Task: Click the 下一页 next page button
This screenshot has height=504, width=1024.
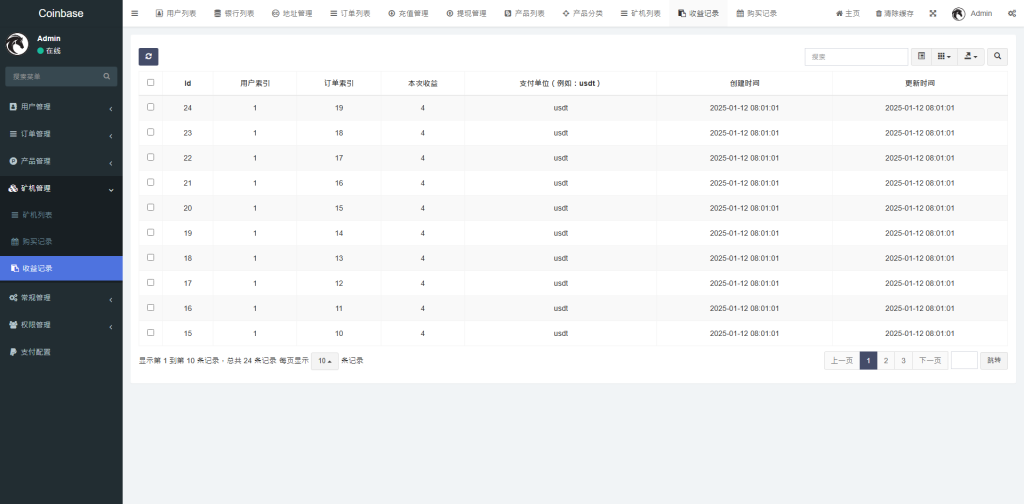Action: (x=930, y=361)
